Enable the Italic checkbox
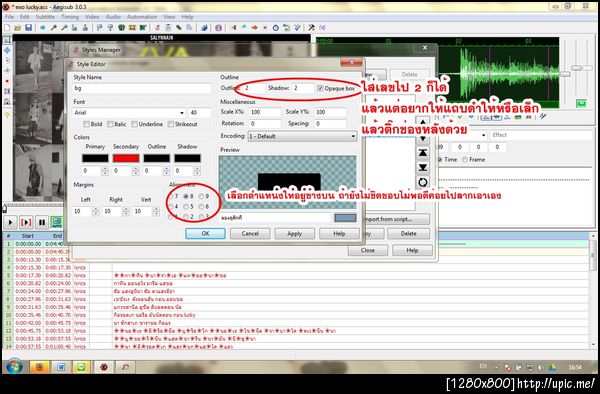This screenshot has height=394, width=600. click(110, 124)
